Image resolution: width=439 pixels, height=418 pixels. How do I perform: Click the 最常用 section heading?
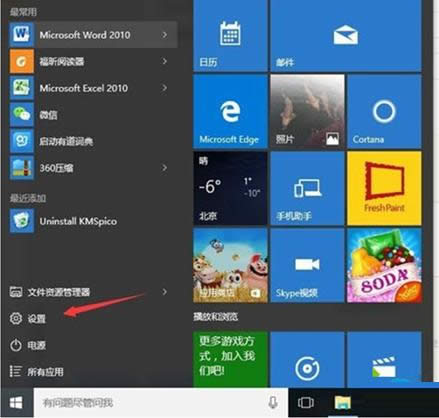(23, 13)
